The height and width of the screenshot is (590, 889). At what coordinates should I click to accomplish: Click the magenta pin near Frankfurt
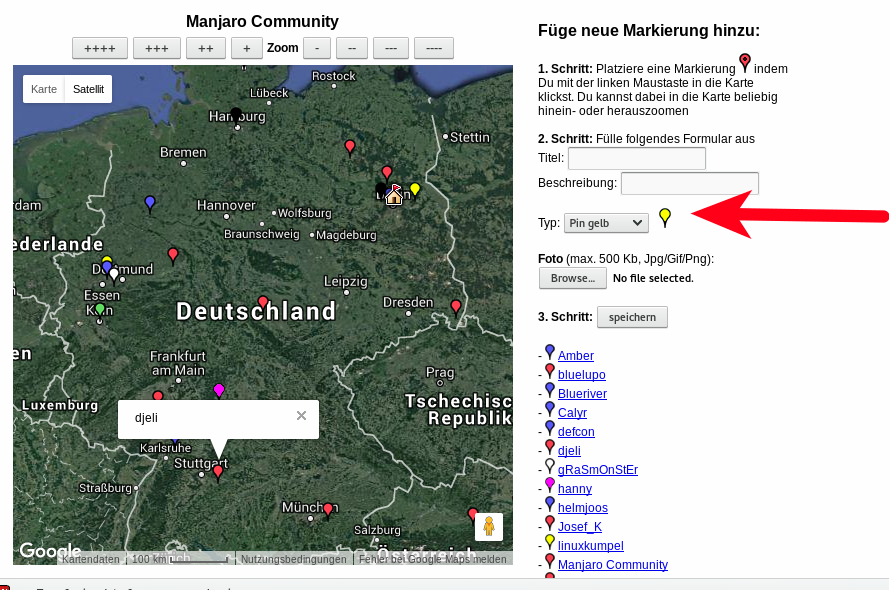click(219, 390)
